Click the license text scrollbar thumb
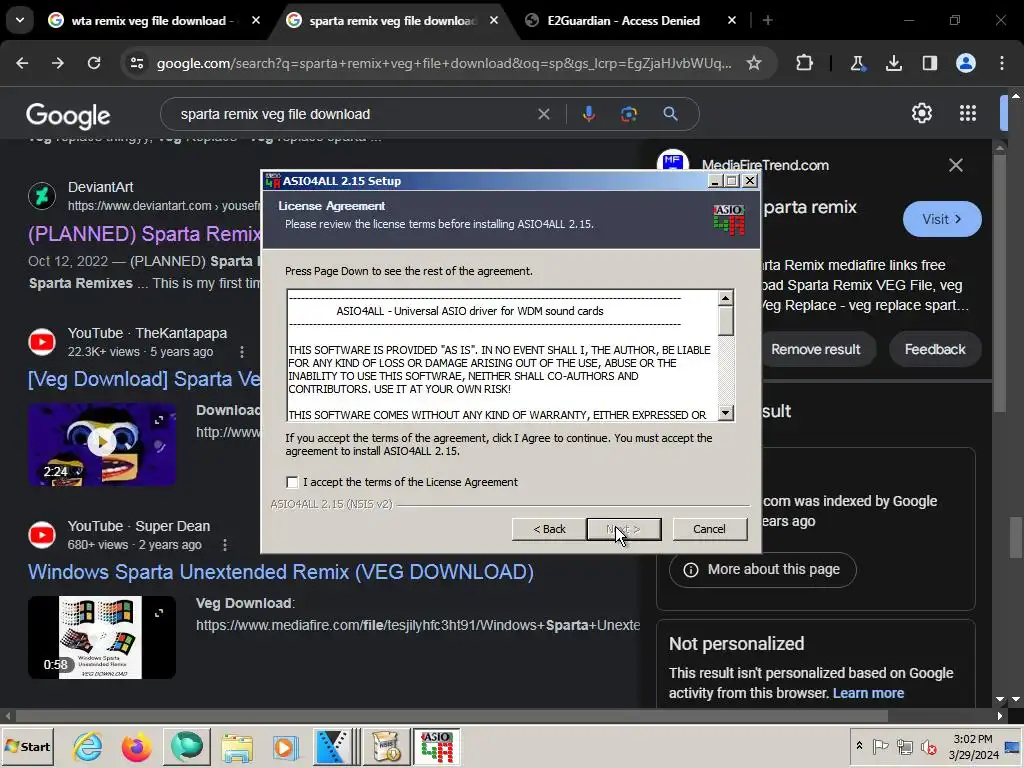The height and width of the screenshot is (768, 1024). (726, 321)
